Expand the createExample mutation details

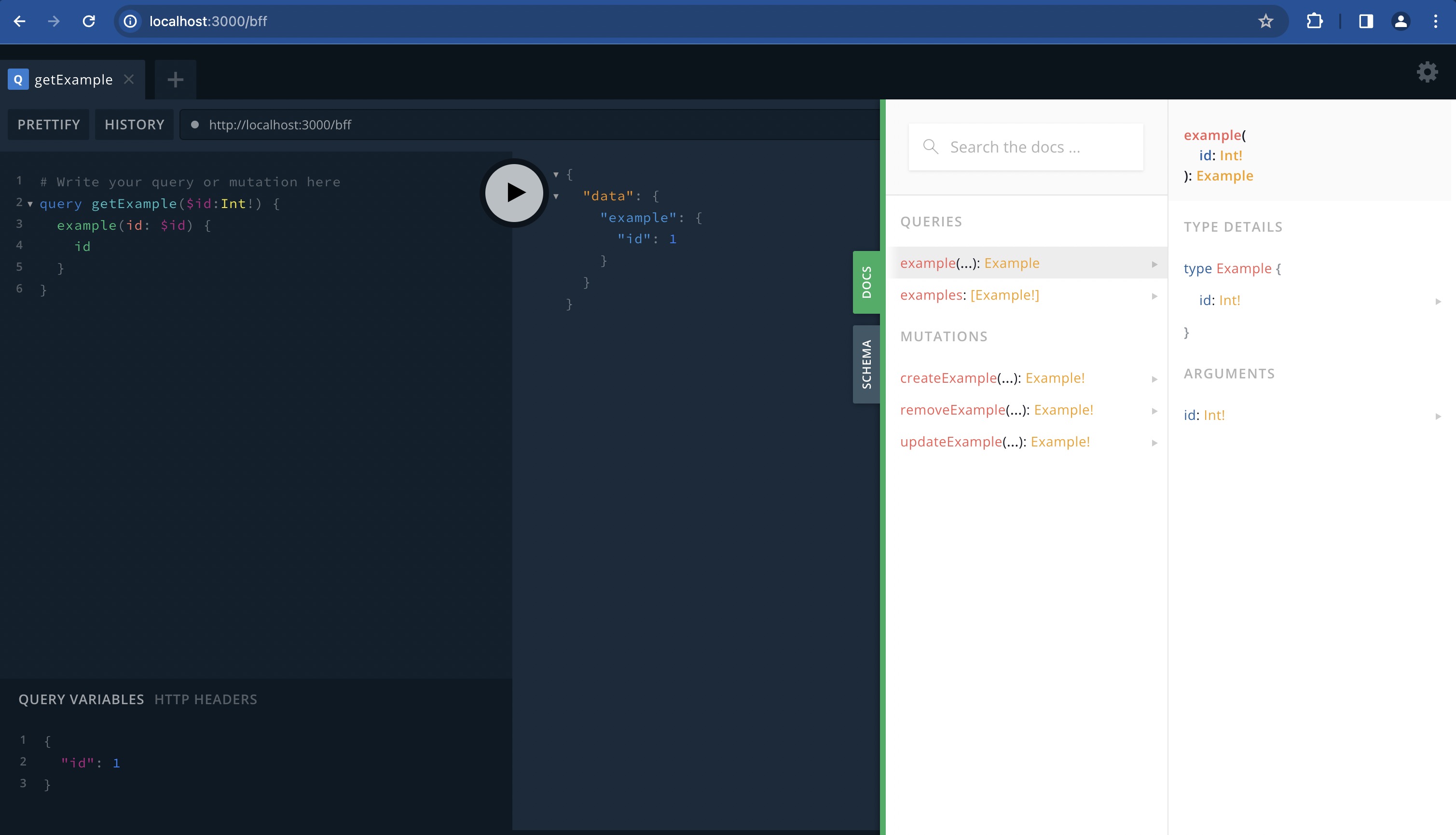(1152, 378)
